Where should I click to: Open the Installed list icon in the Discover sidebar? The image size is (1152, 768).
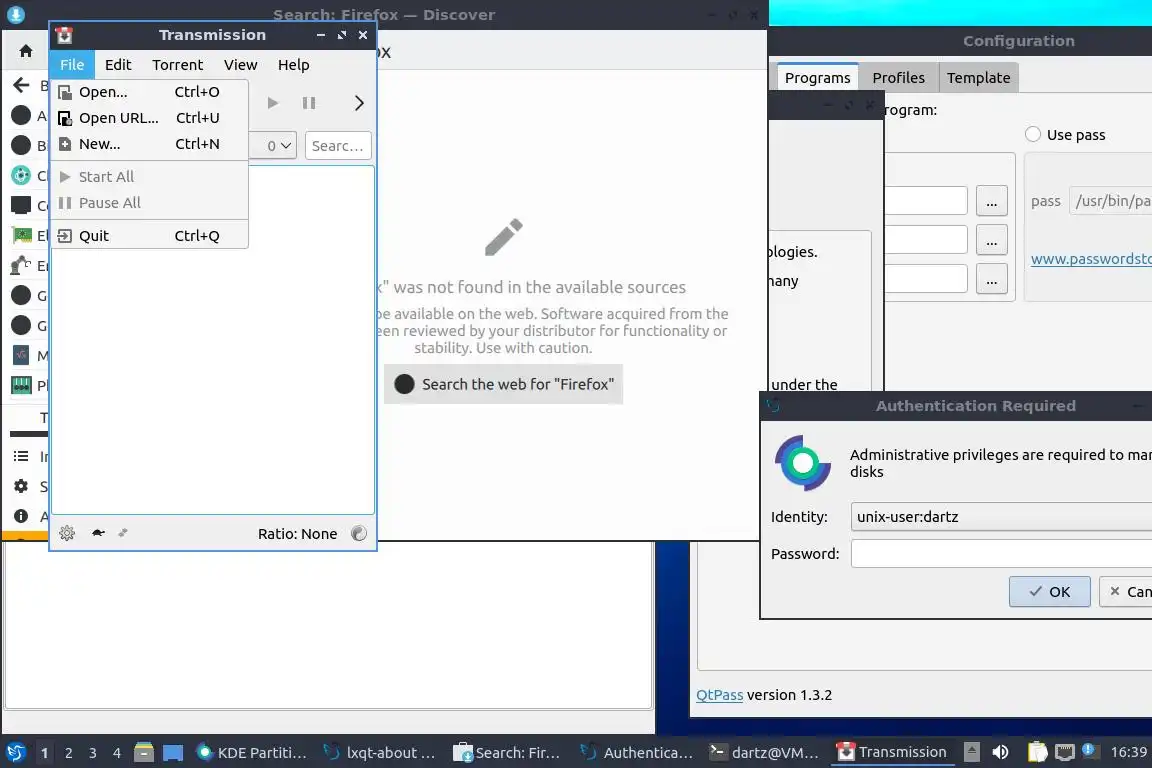tap(21, 456)
